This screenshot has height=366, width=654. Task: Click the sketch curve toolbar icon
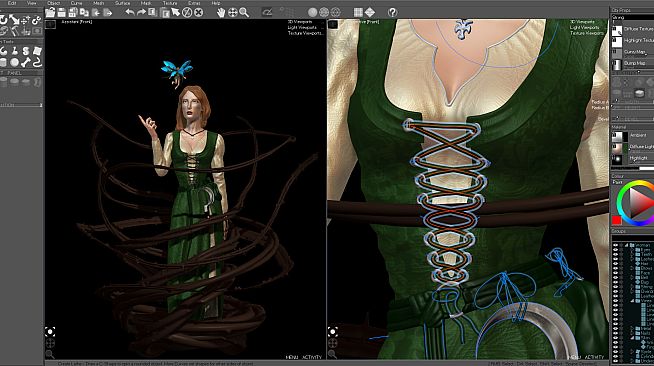pyautogui.click(x=267, y=13)
